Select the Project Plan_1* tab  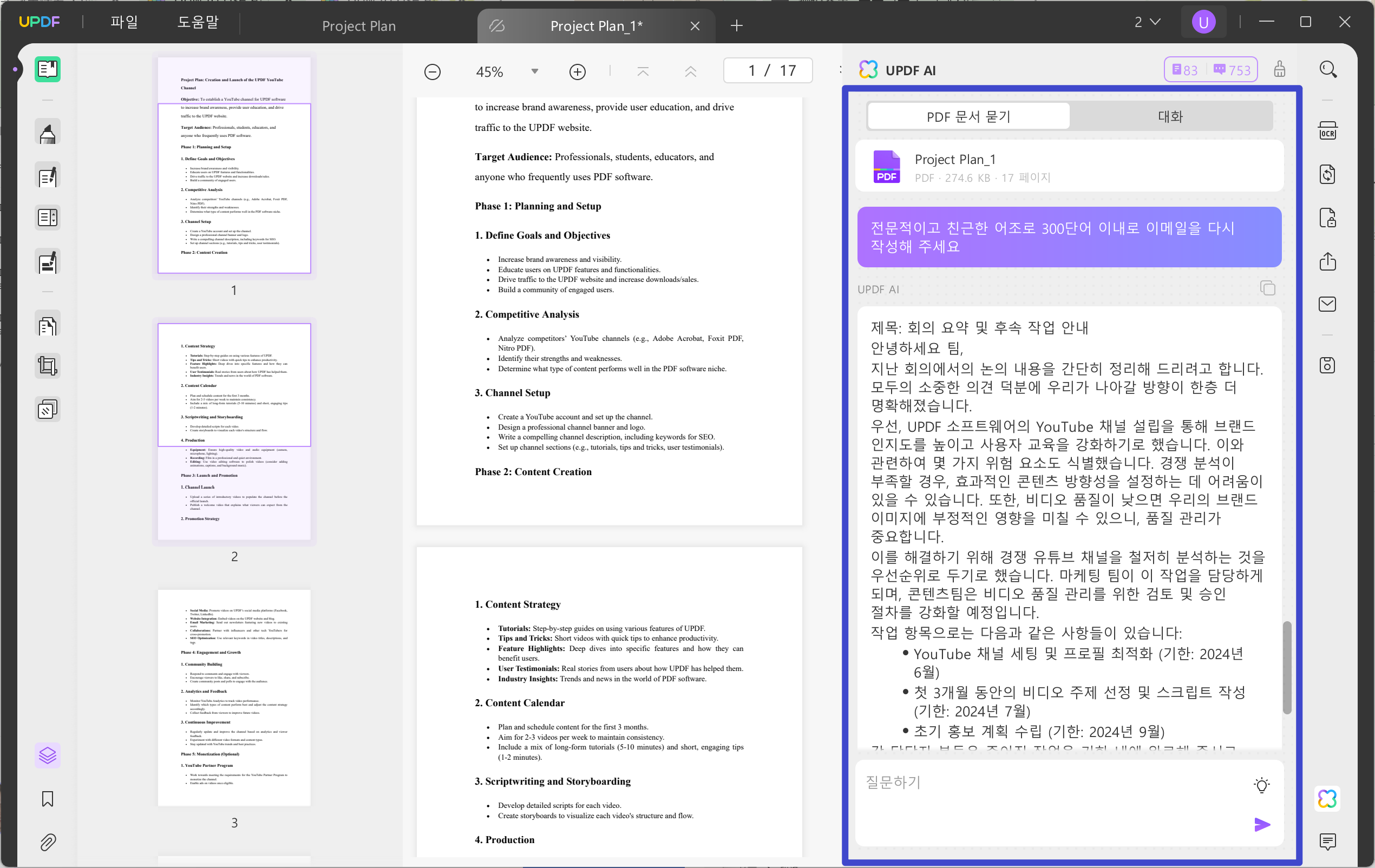click(x=595, y=25)
